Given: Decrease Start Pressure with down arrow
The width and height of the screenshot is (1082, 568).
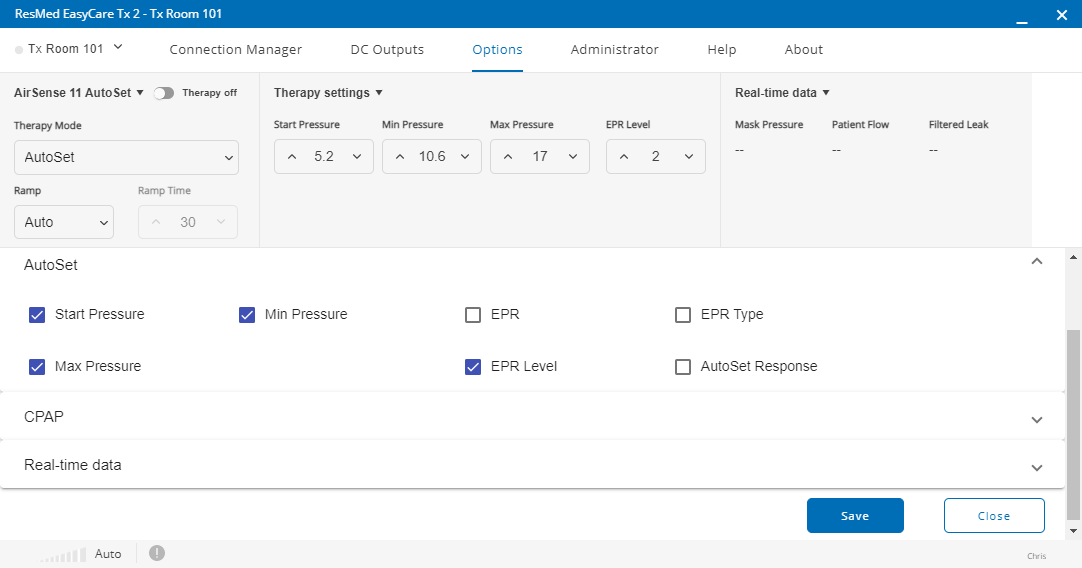Looking at the screenshot, I should click(x=357, y=157).
